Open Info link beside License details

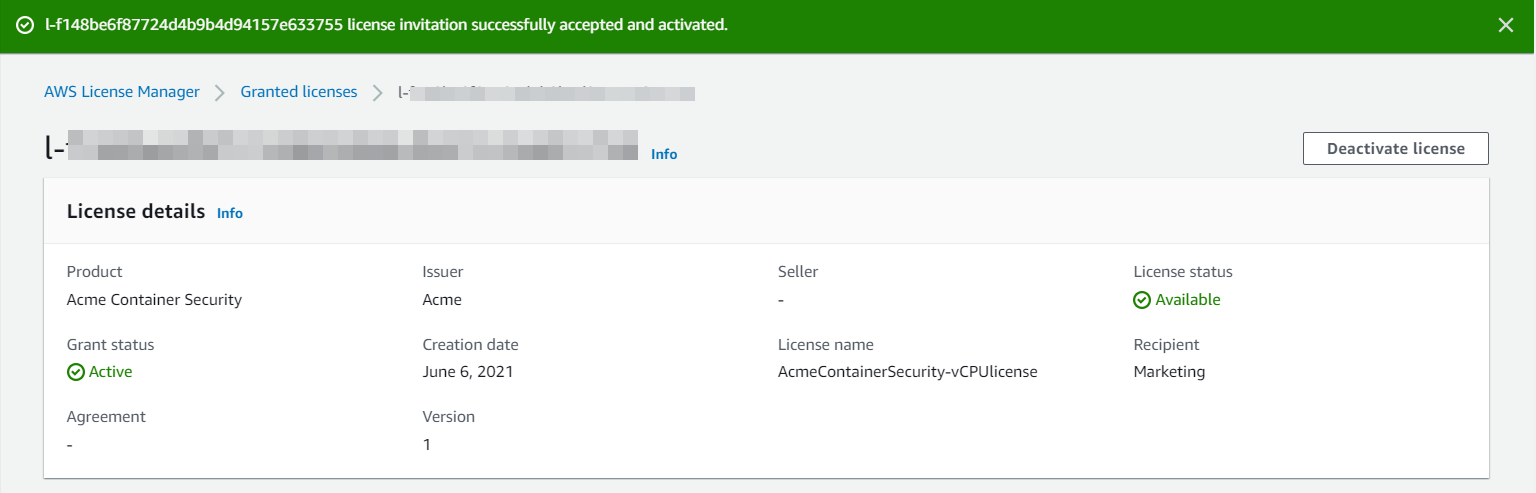(x=230, y=213)
